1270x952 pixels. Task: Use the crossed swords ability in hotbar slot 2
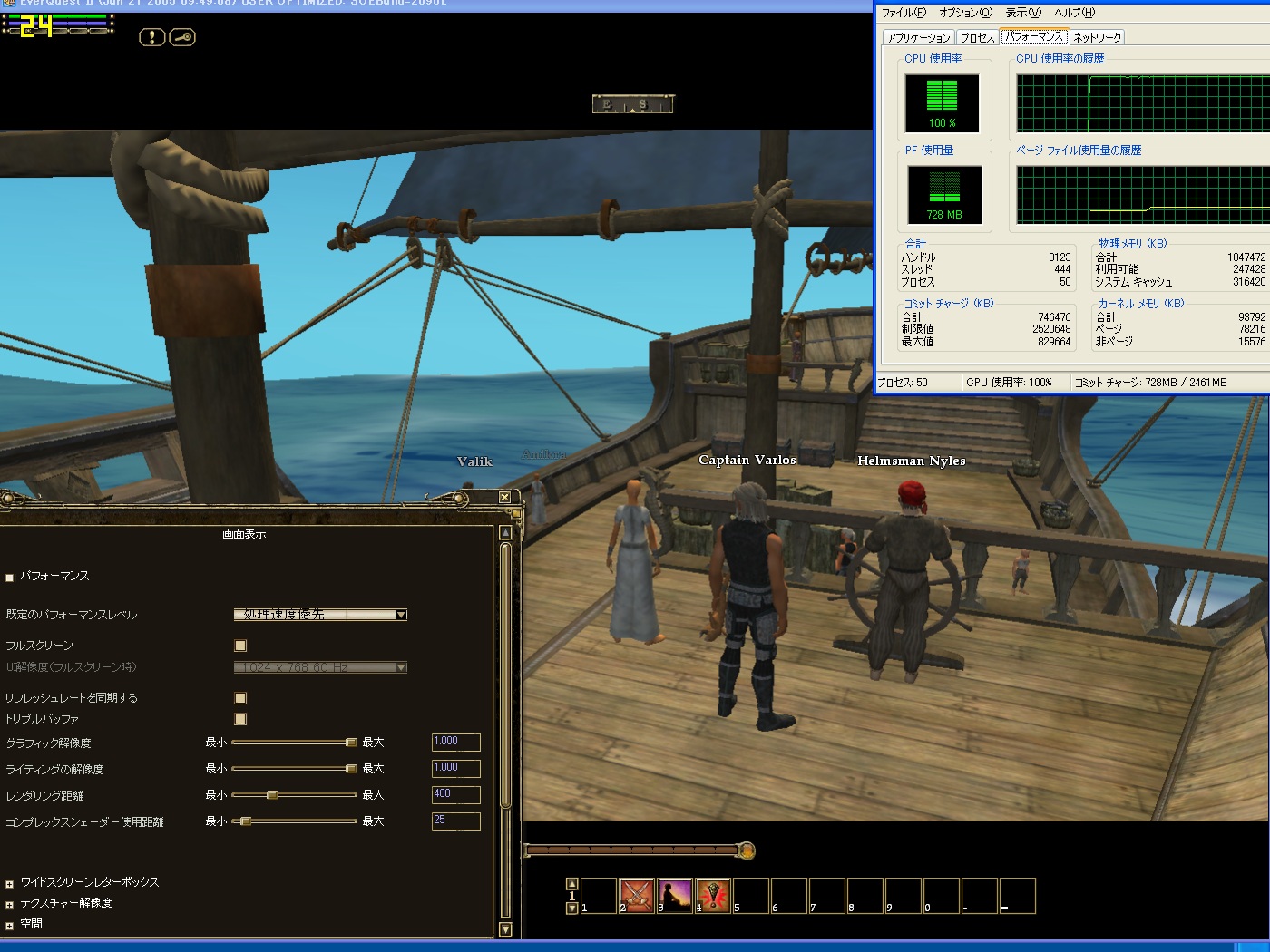tap(637, 895)
